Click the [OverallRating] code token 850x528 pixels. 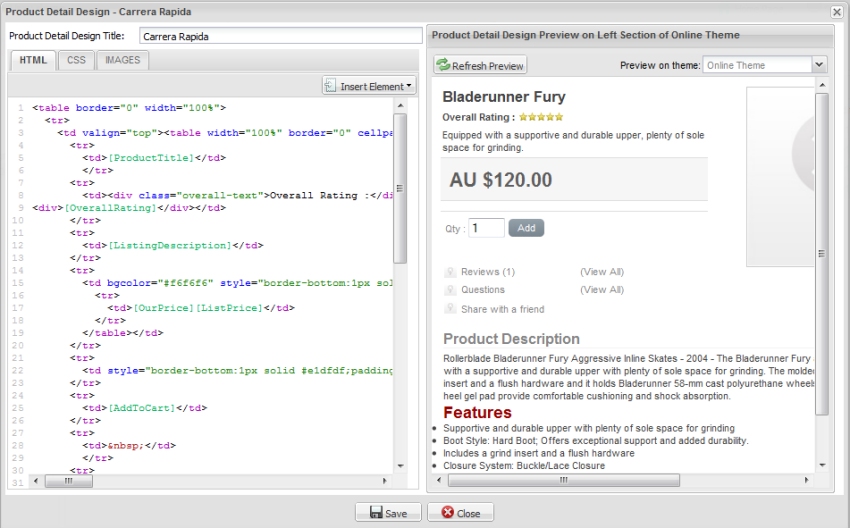coord(111,208)
